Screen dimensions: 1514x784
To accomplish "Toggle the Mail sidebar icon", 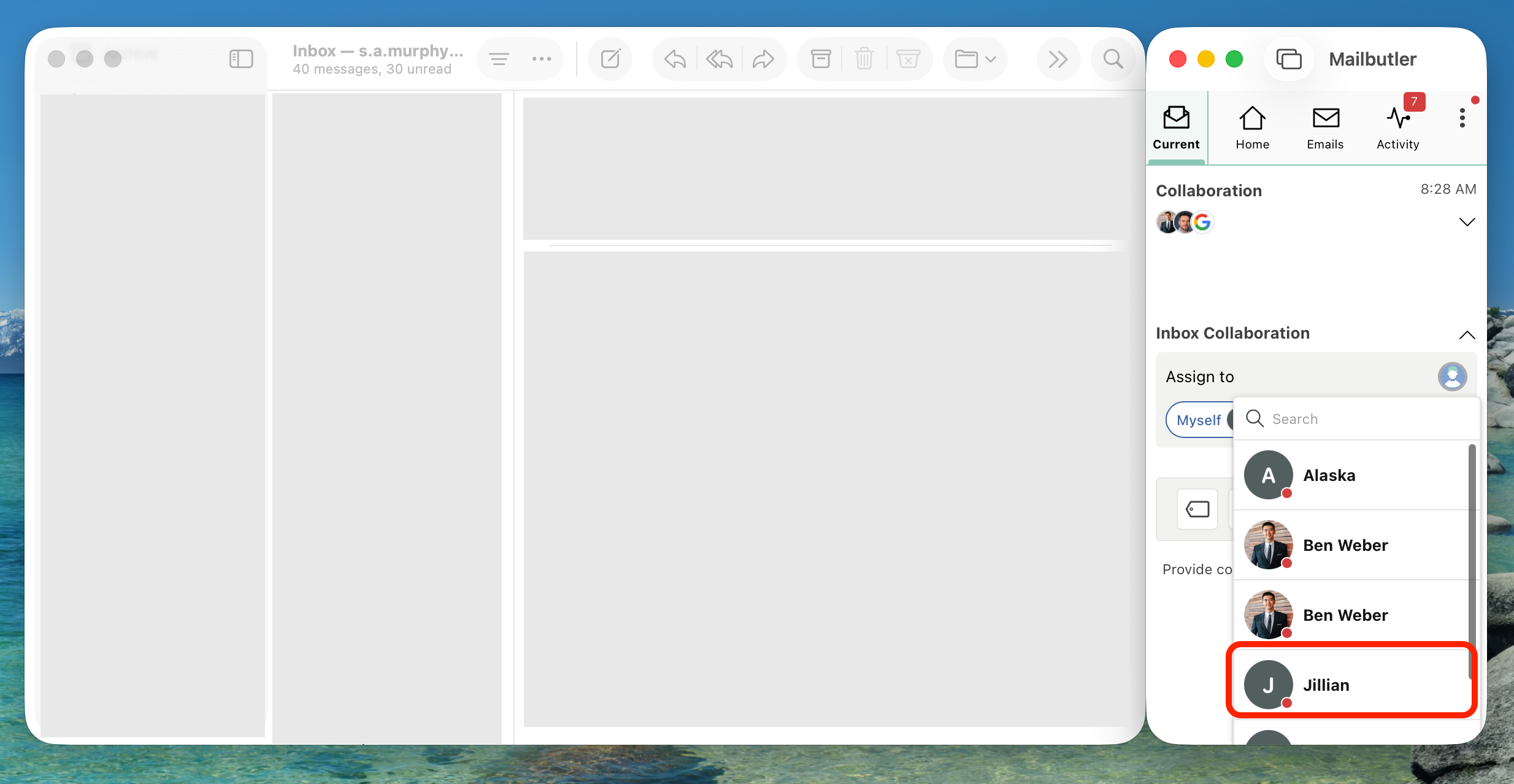I will pos(241,59).
